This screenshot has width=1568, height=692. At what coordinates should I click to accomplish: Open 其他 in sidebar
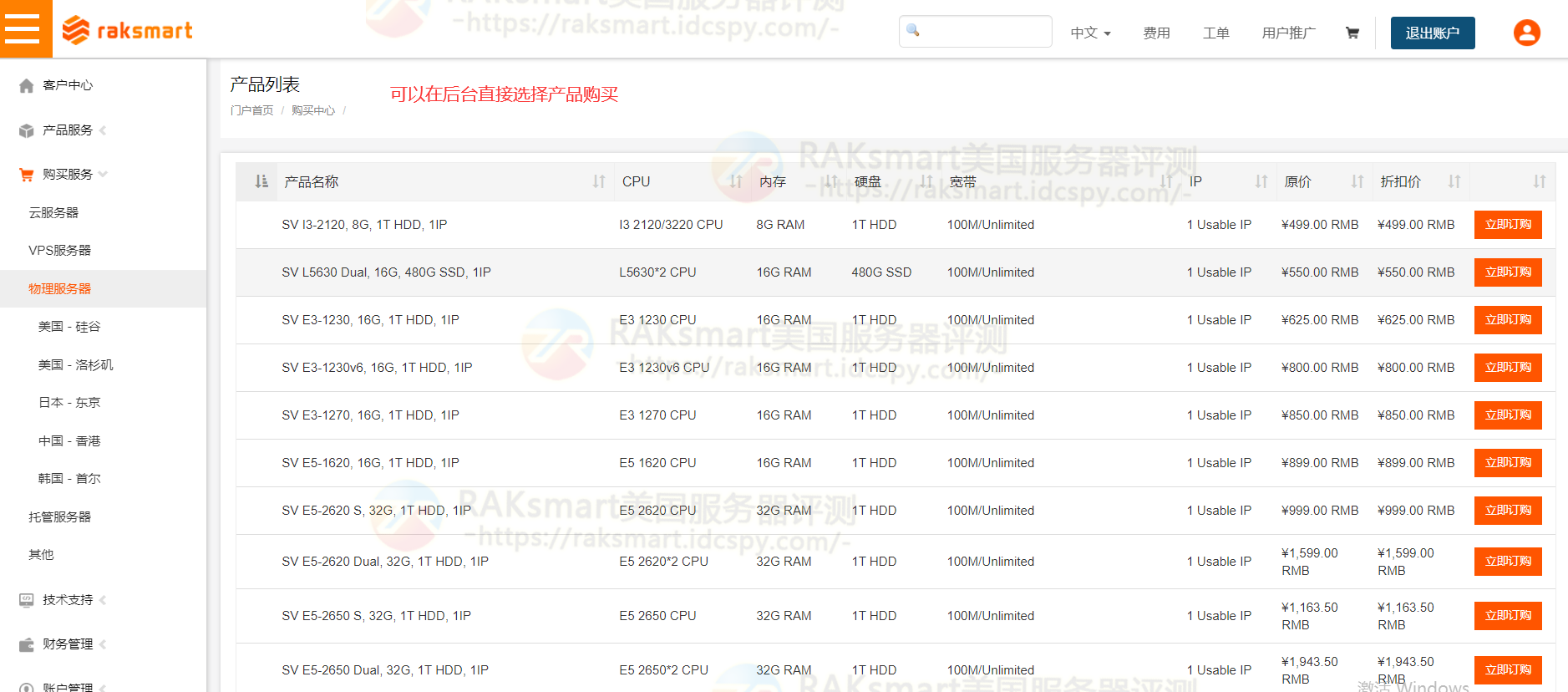point(41,555)
